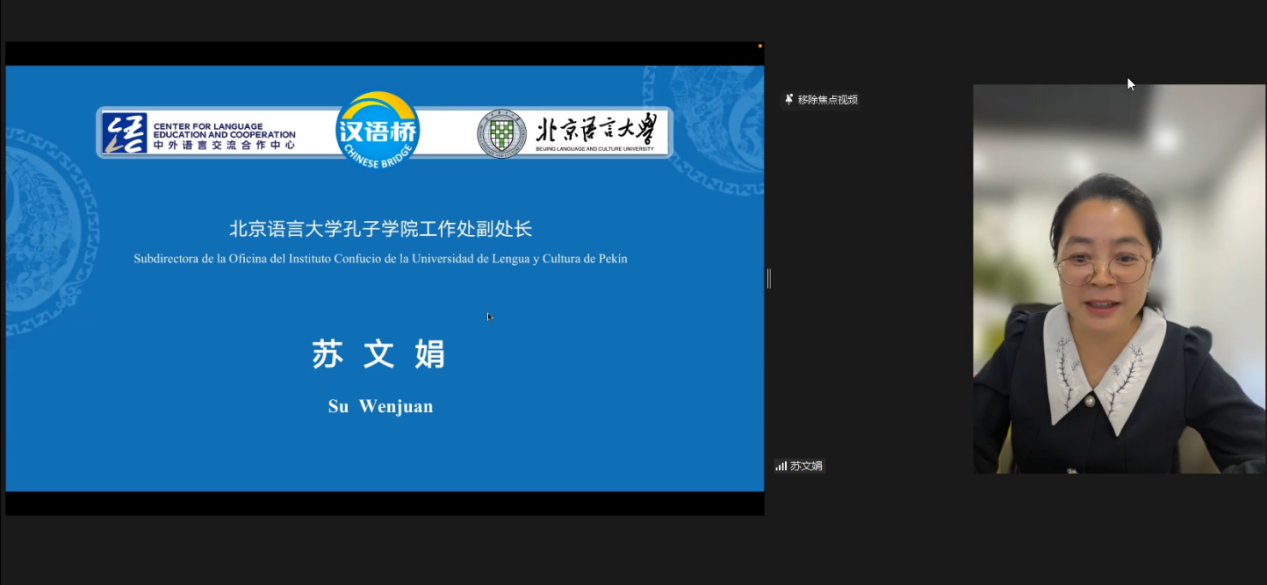This screenshot has height=585, width=1267.
Task: Click the 北京语言大学 calligraphy logo text
Action: (597, 129)
